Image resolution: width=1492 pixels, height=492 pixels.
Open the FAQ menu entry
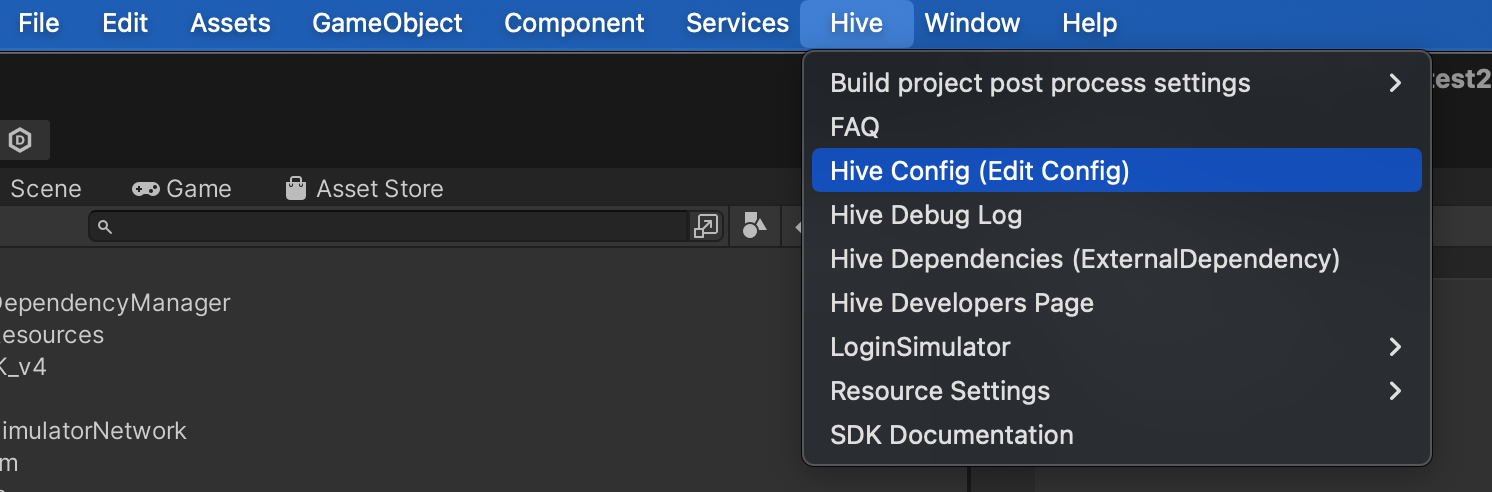click(855, 127)
